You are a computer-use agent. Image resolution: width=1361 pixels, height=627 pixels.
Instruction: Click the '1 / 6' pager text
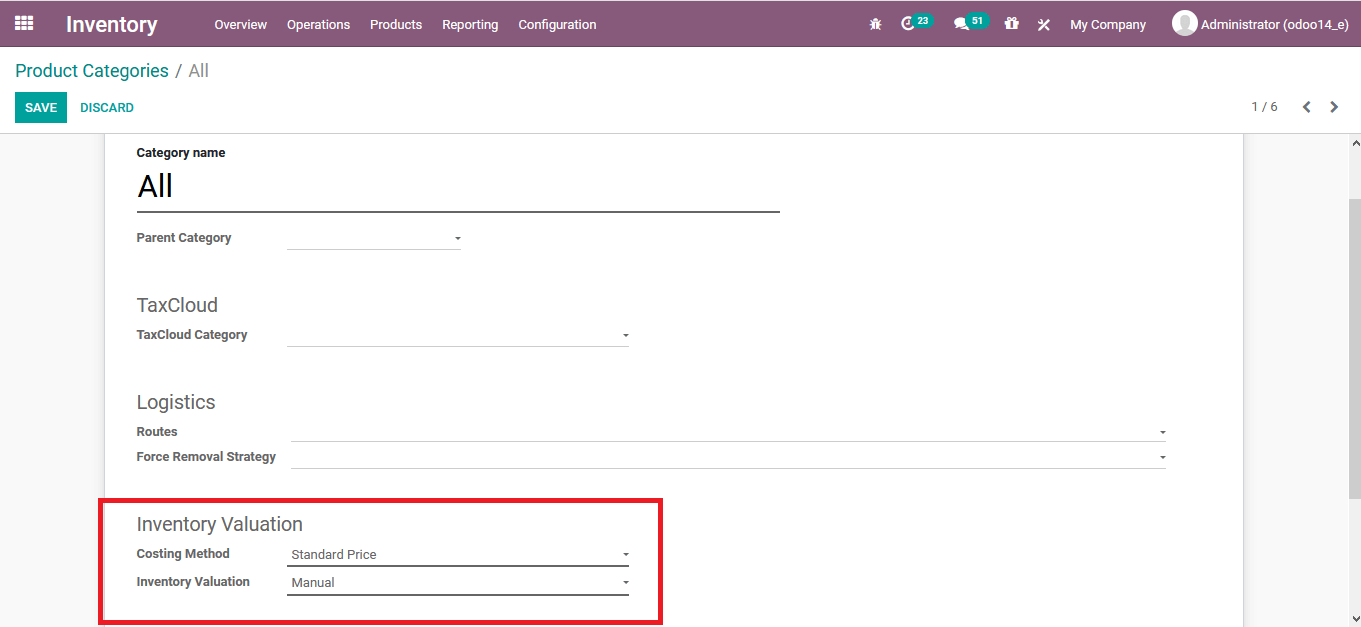1264,107
